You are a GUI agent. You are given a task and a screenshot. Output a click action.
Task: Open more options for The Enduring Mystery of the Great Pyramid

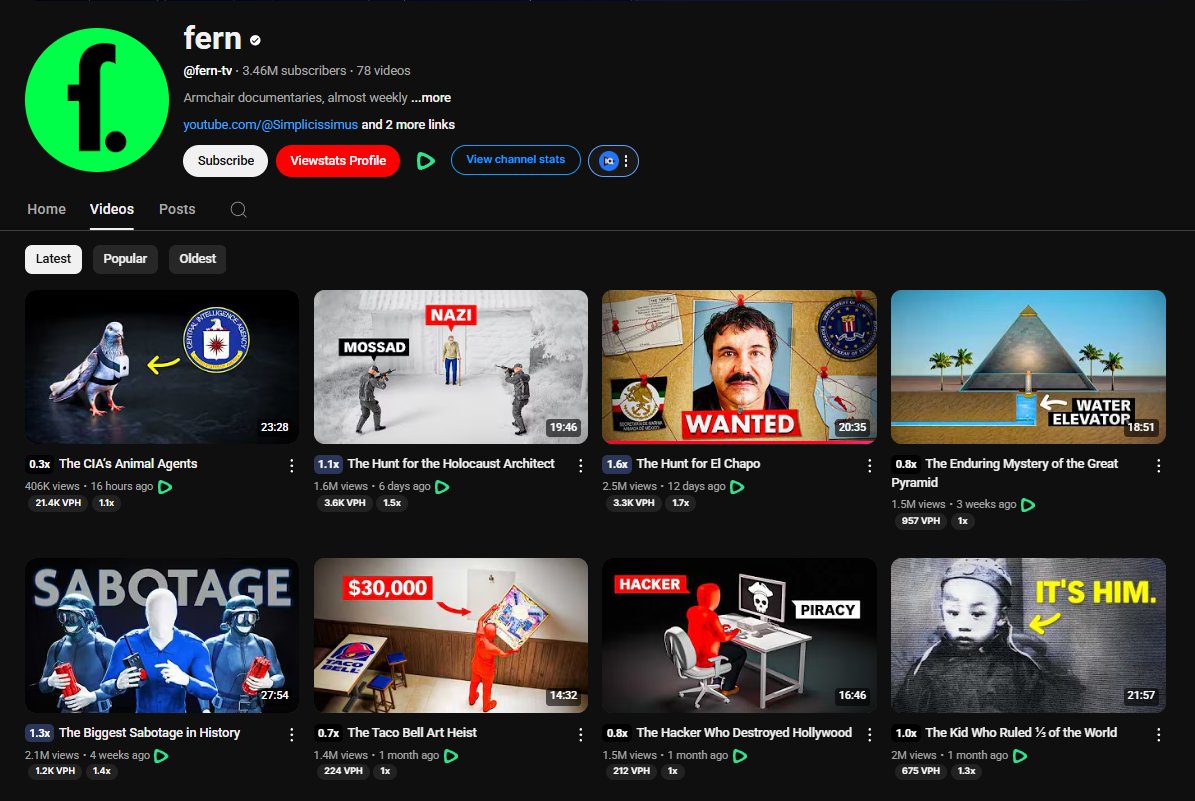click(x=1158, y=466)
